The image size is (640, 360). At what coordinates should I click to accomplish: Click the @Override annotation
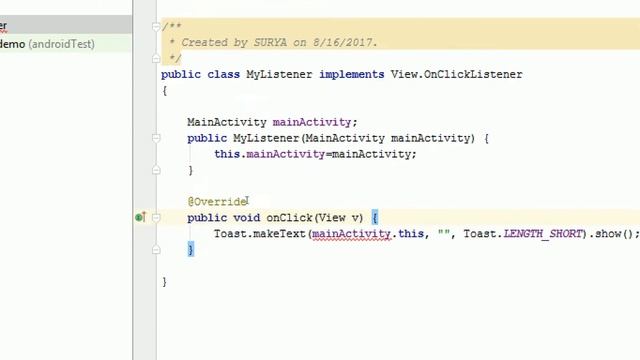[217, 202]
